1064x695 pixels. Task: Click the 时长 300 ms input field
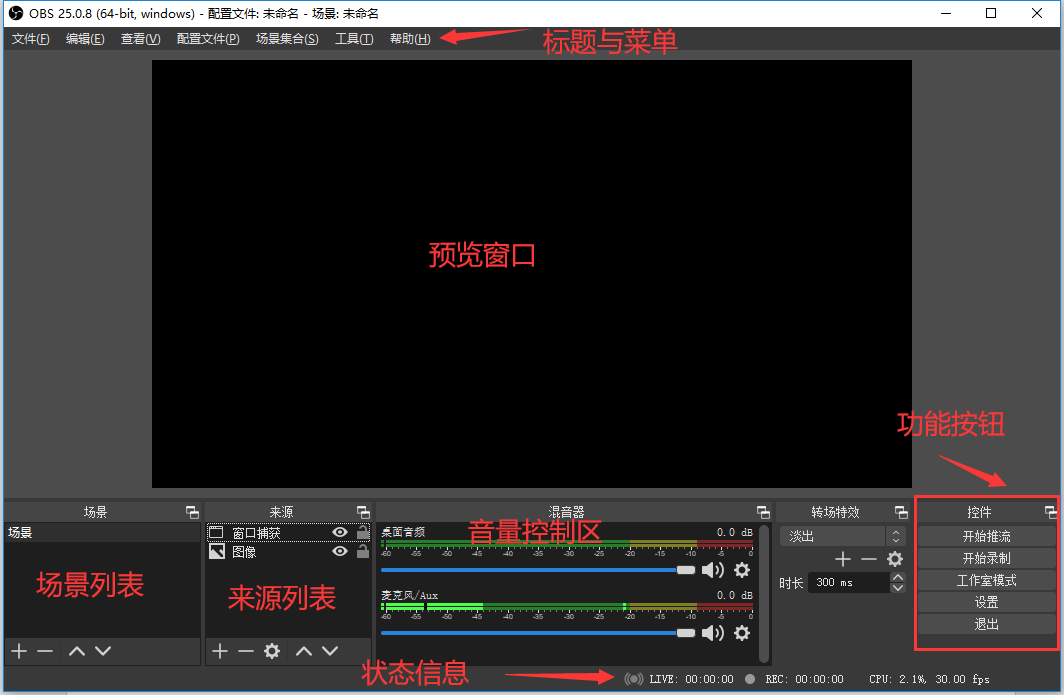click(x=846, y=582)
